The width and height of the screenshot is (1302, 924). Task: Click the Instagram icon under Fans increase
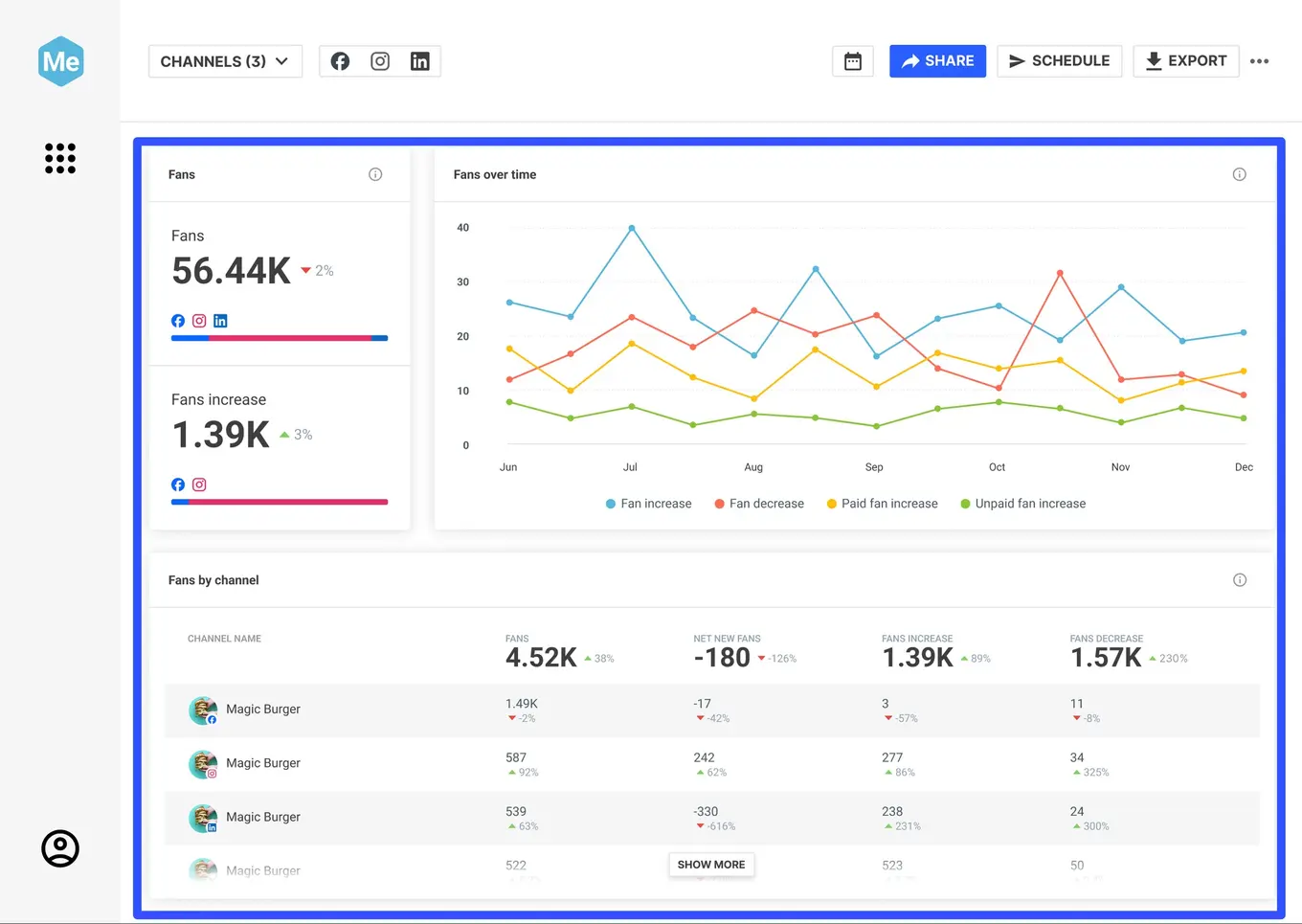pyautogui.click(x=198, y=485)
